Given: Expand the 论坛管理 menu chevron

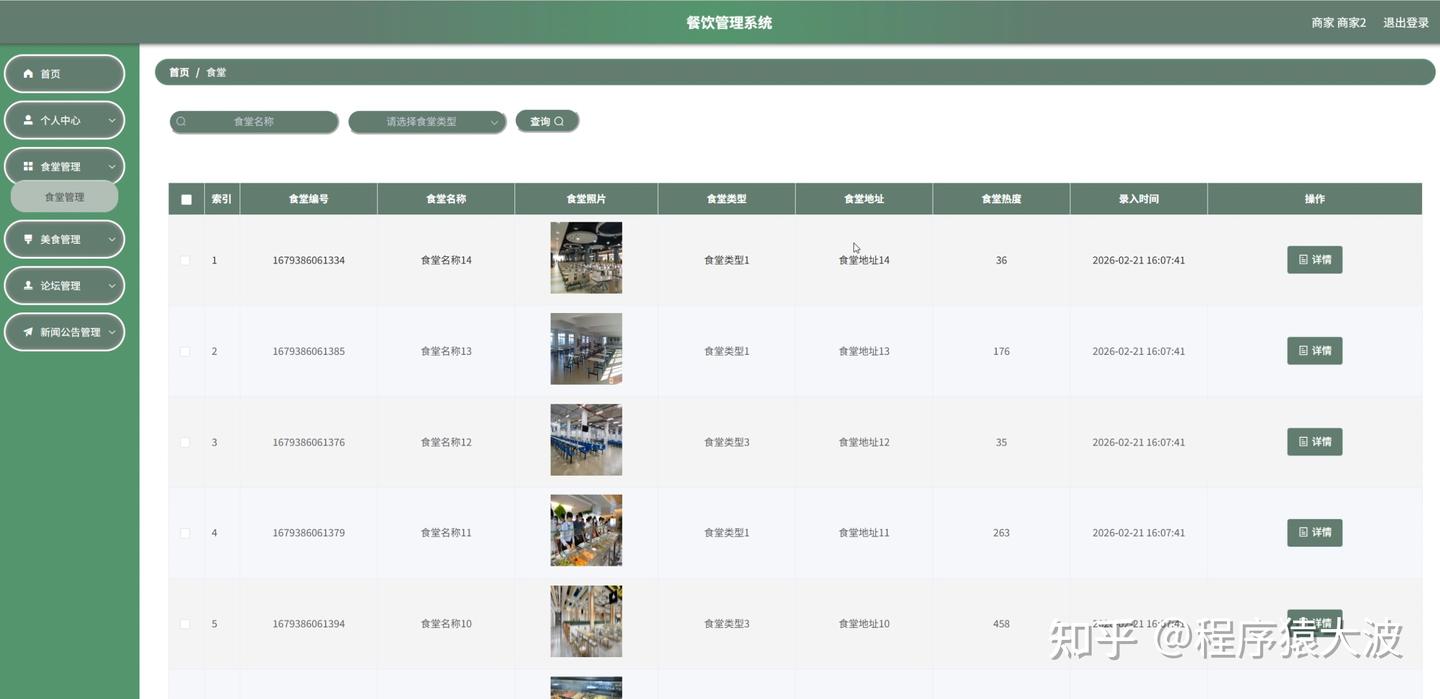Looking at the screenshot, I should (x=112, y=286).
